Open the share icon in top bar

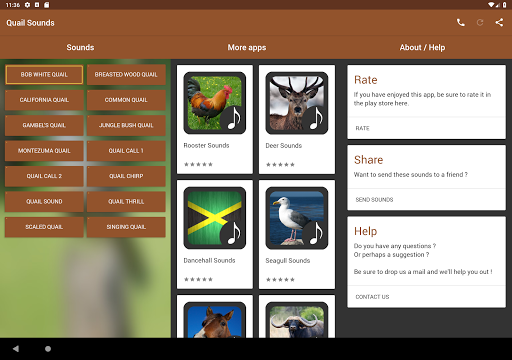(499, 23)
